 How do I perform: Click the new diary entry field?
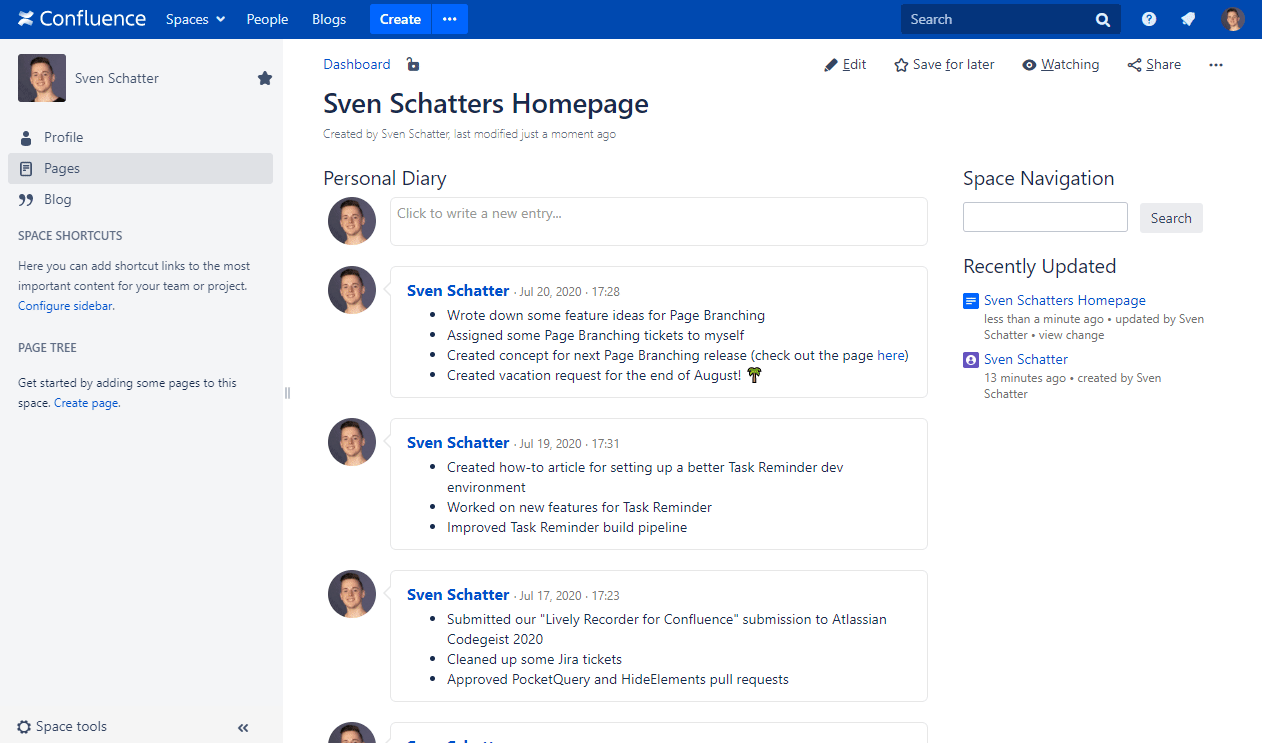coord(658,221)
